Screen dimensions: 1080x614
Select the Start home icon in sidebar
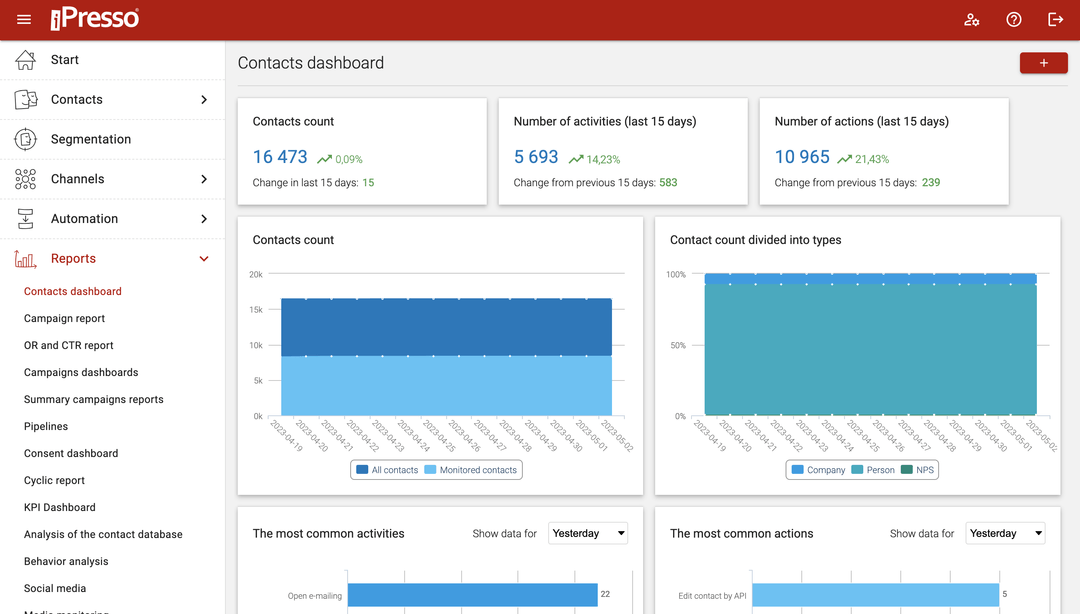coord(24,59)
